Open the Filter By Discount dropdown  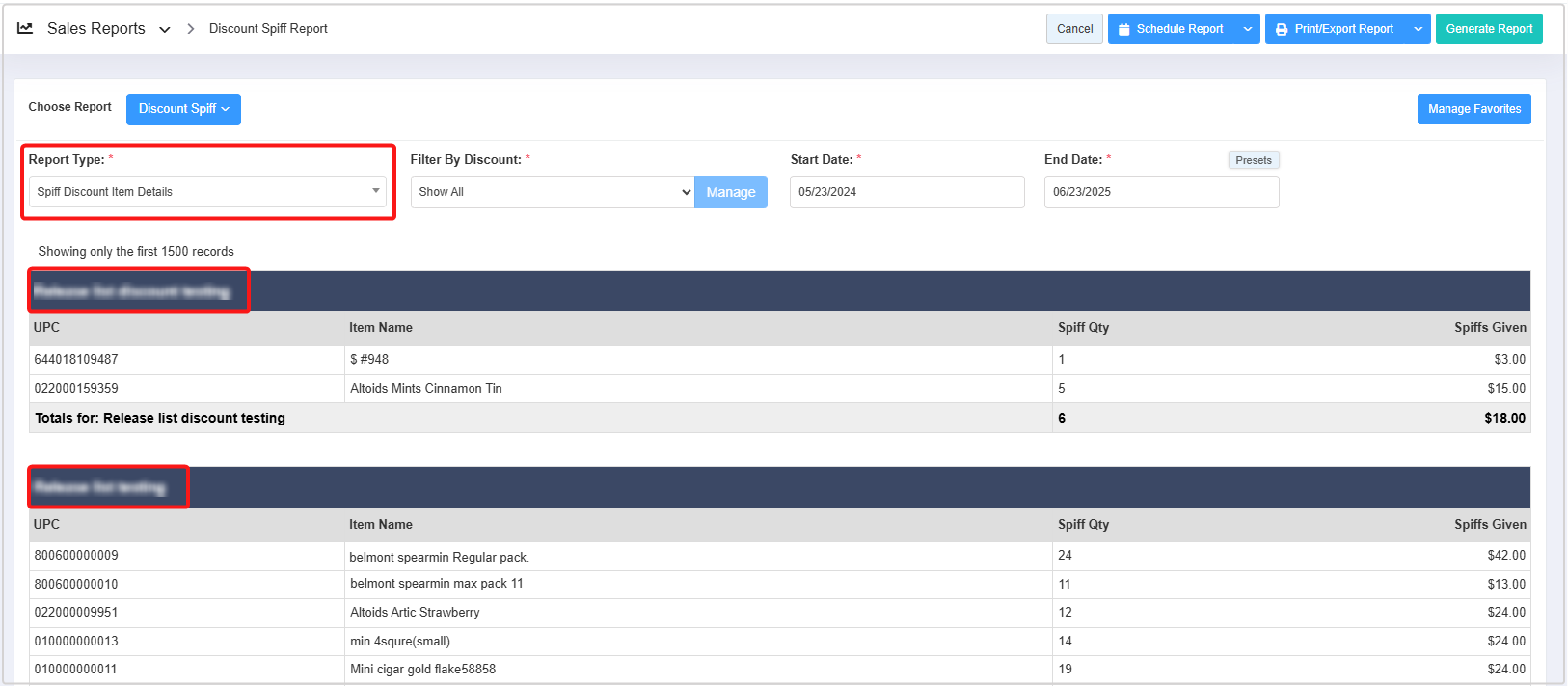coord(553,192)
